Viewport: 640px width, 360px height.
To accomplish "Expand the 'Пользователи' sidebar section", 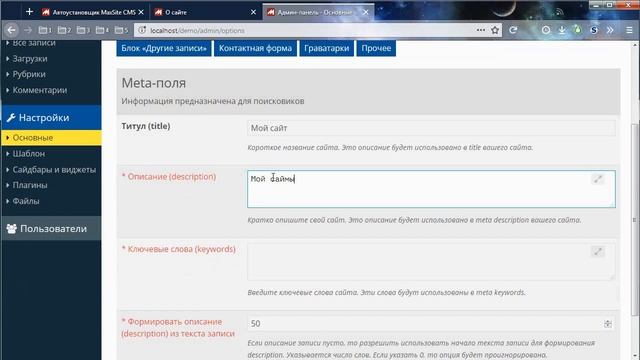I will pyautogui.click(x=51, y=229).
